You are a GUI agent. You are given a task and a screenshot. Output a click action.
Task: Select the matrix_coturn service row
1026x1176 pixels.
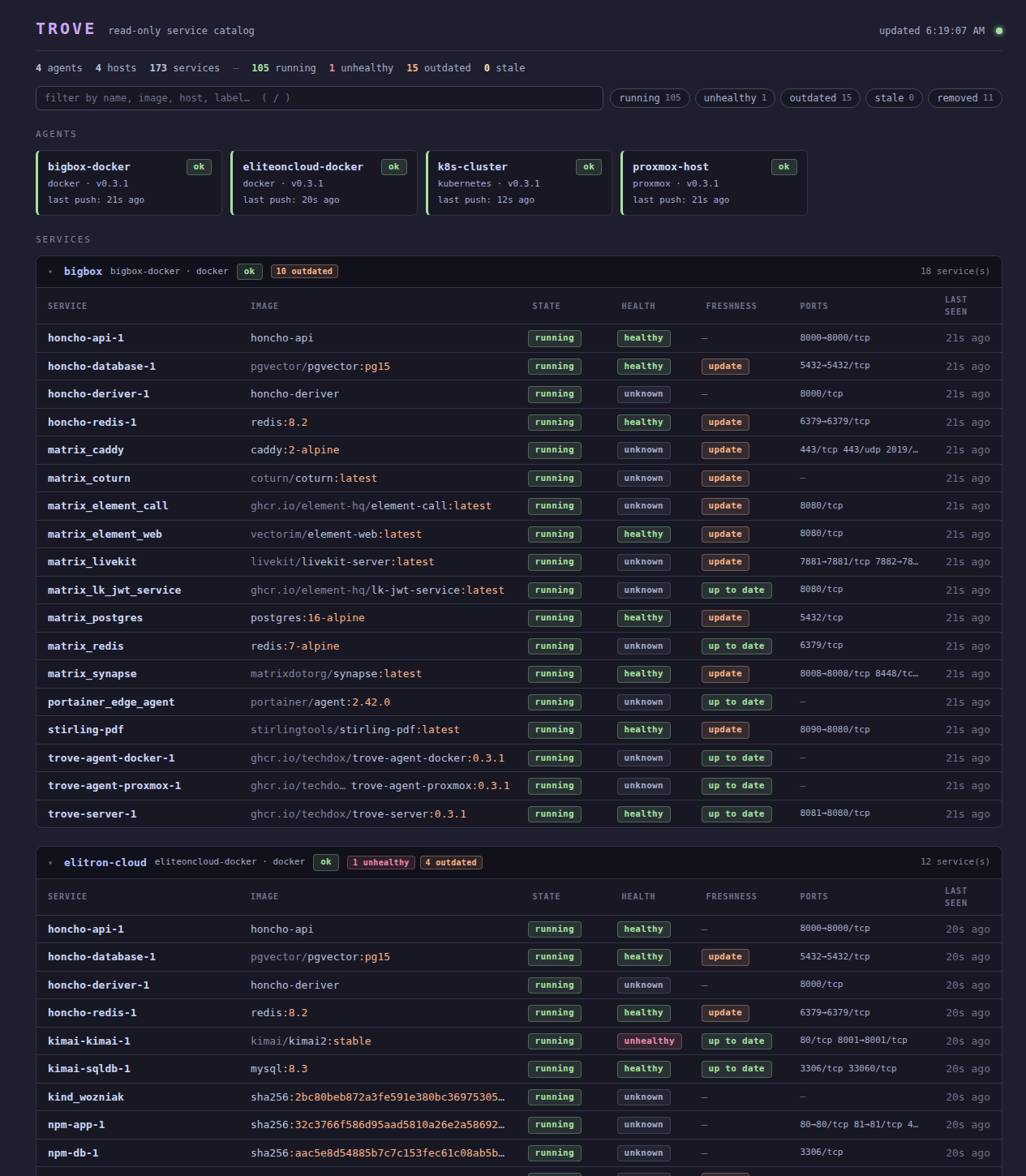tap(519, 479)
